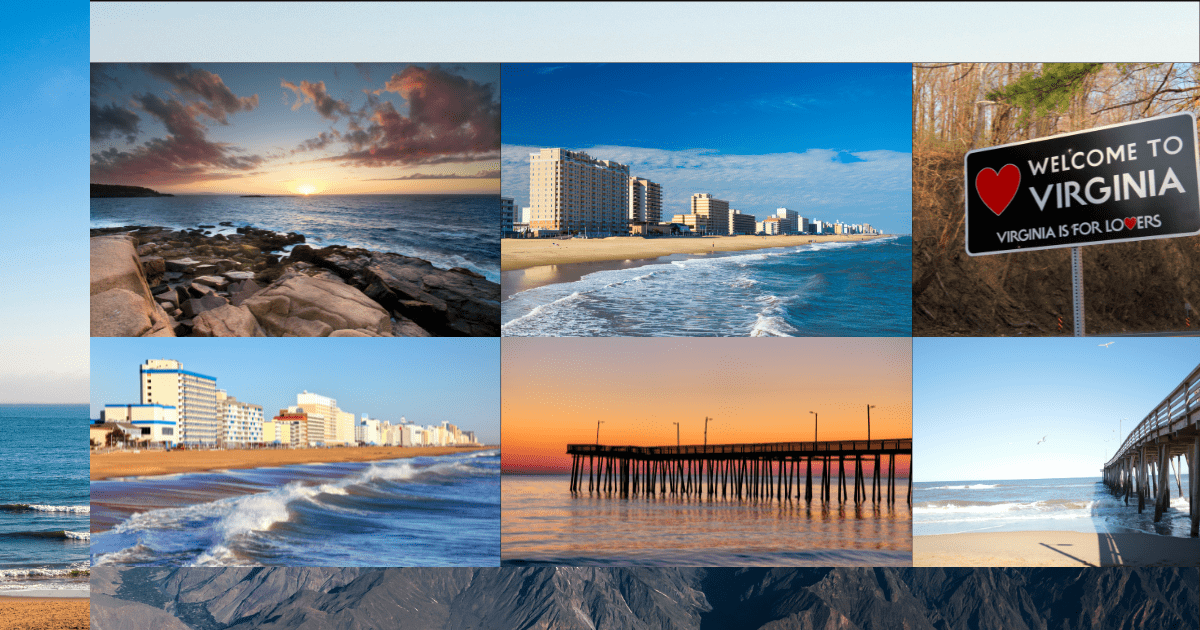1200x630 pixels.
Task: Click the pale blue banner at top
Action: click(x=645, y=32)
